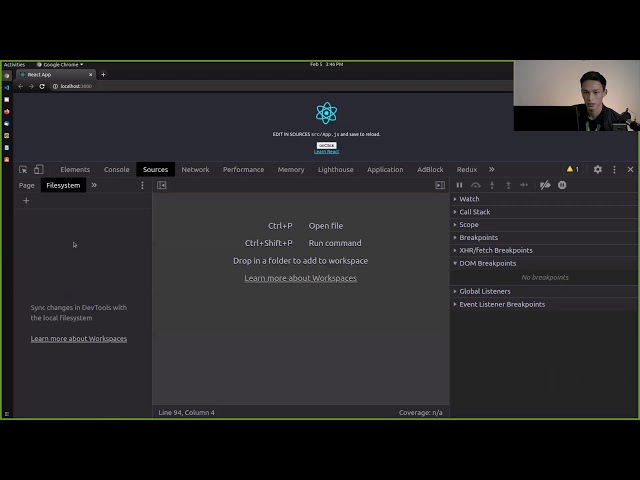The image size is (640, 480).
Task: Click the React logo on the page
Action: (x=326, y=113)
